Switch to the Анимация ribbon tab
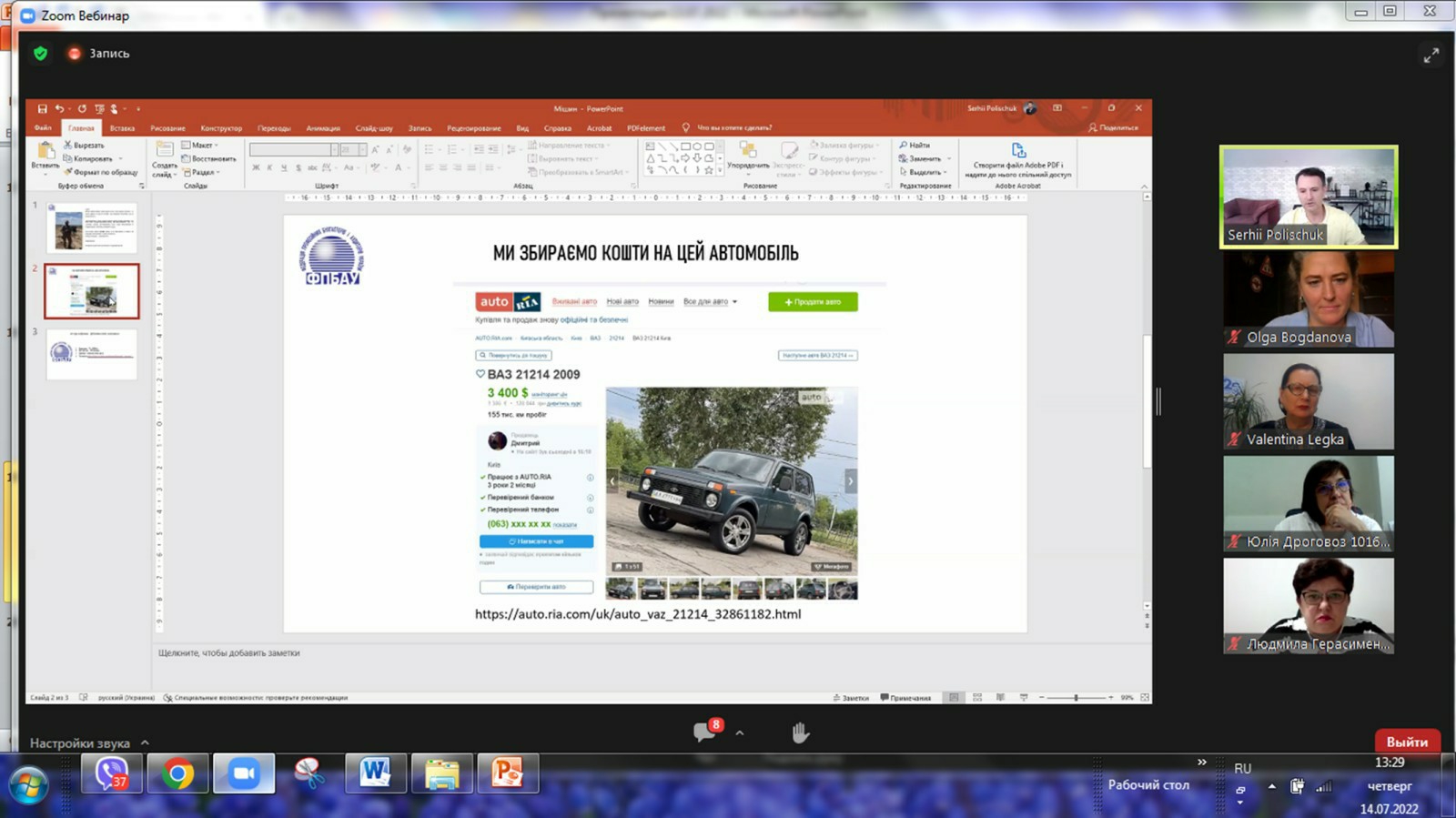 click(323, 128)
